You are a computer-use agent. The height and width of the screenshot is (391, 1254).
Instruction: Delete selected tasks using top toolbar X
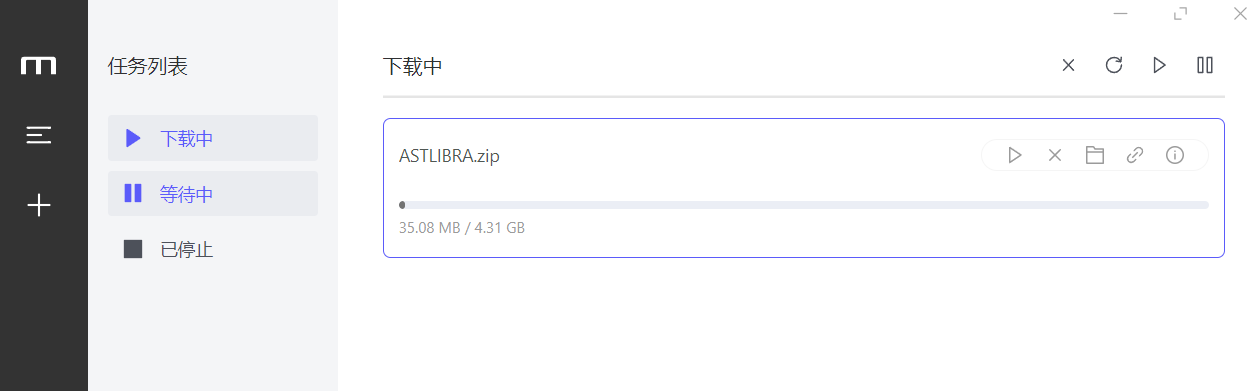[x=1068, y=65]
